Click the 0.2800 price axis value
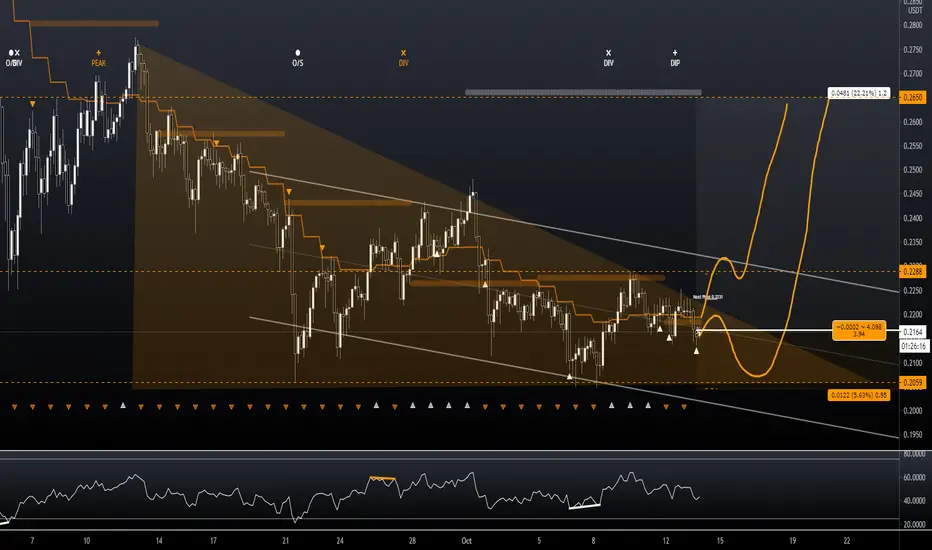 (x=913, y=25)
